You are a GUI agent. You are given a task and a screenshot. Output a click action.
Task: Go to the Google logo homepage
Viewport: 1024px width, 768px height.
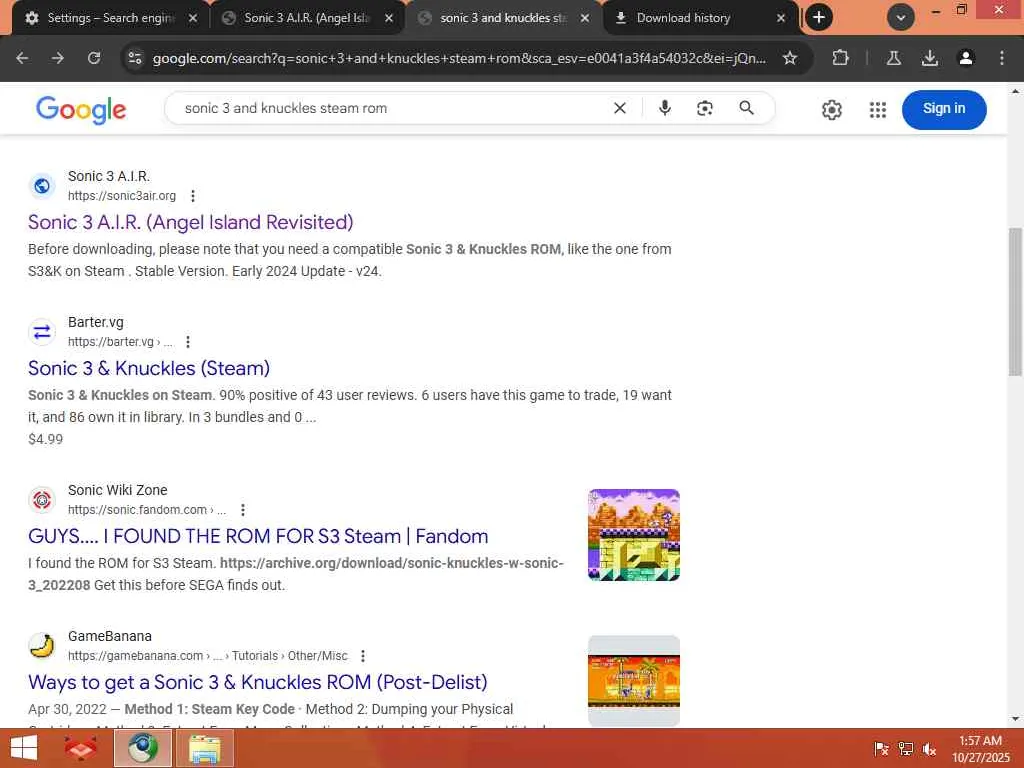(x=81, y=110)
